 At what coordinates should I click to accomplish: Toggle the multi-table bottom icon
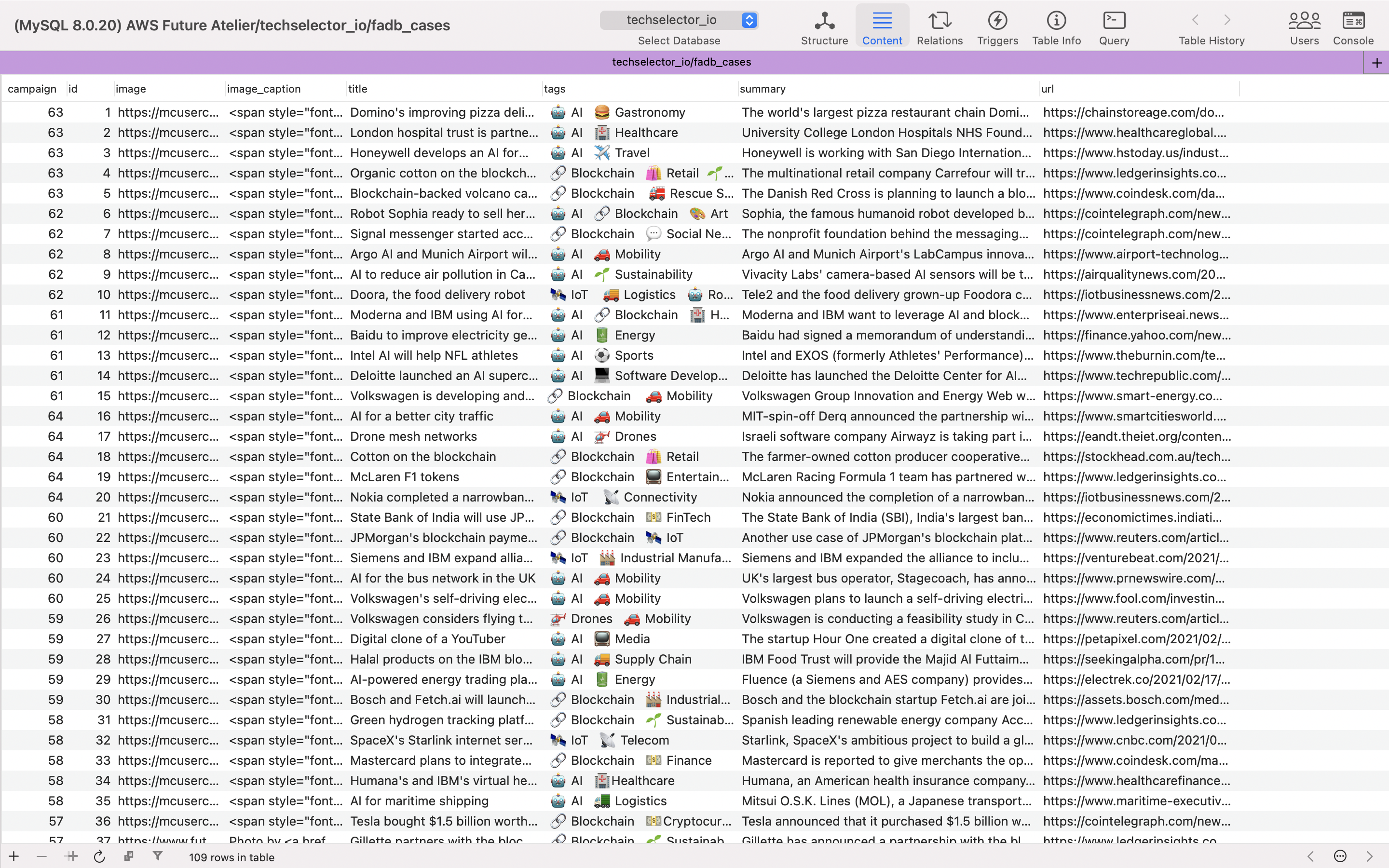129,856
